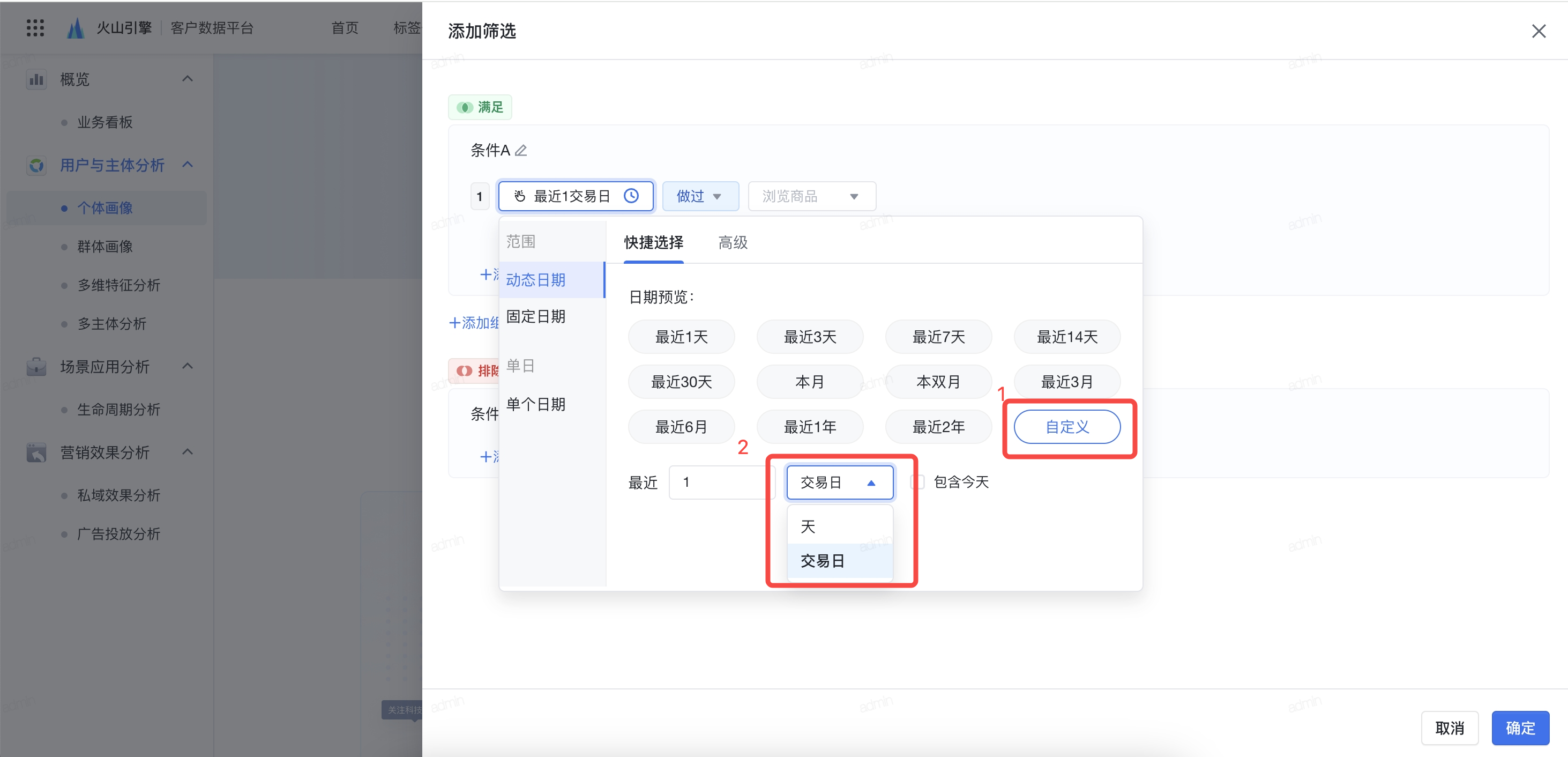
Task: Open 生命周期分析 in sidebar
Action: (x=118, y=410)
